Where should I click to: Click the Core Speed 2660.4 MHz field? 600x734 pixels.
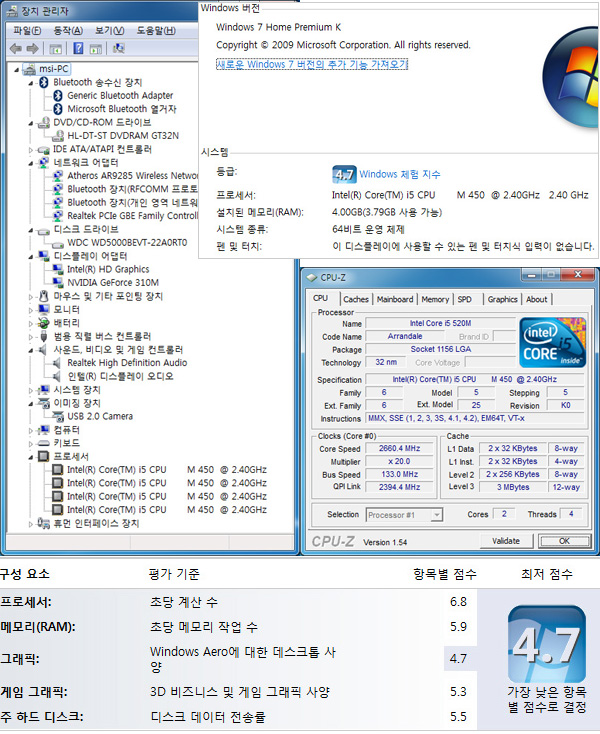[399, 448]
